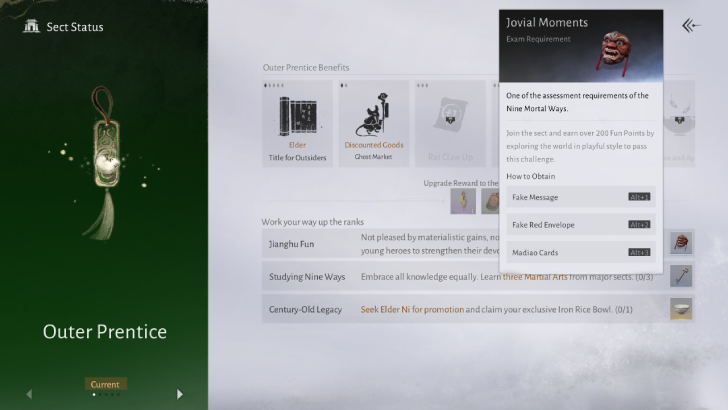Go to the next rank with right arrow
Image resolution: width=728 pixels, height=410 pixels.
pyautogui.click(x=180, y=394)
